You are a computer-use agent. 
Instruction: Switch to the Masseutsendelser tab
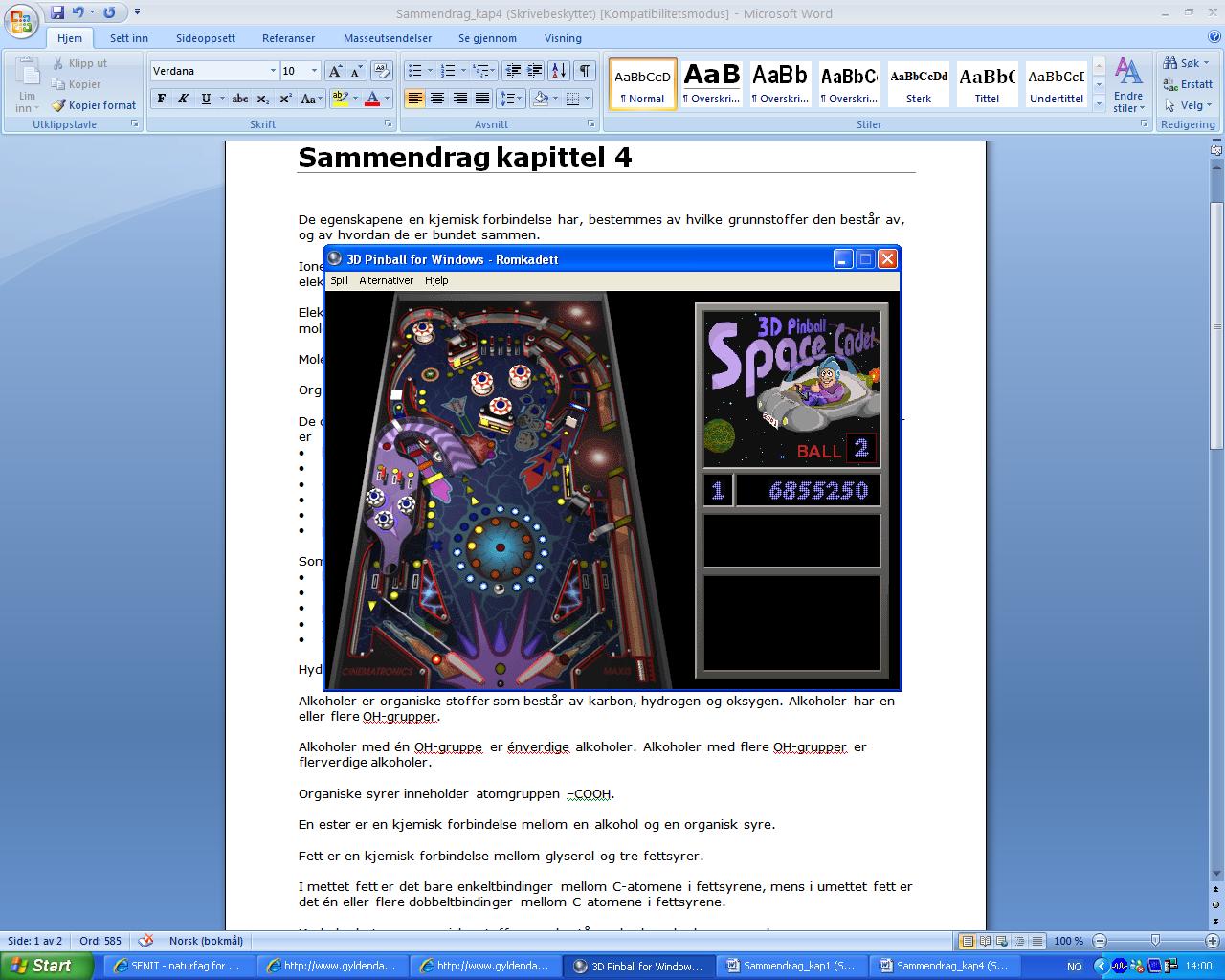388,38
